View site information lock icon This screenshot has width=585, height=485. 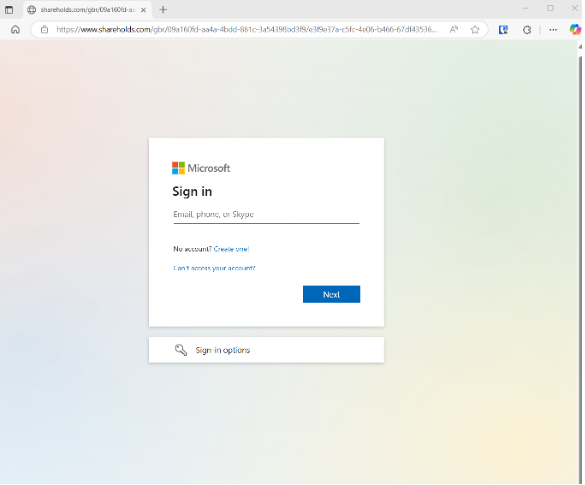pyautogui.click(x=44, y=29)
